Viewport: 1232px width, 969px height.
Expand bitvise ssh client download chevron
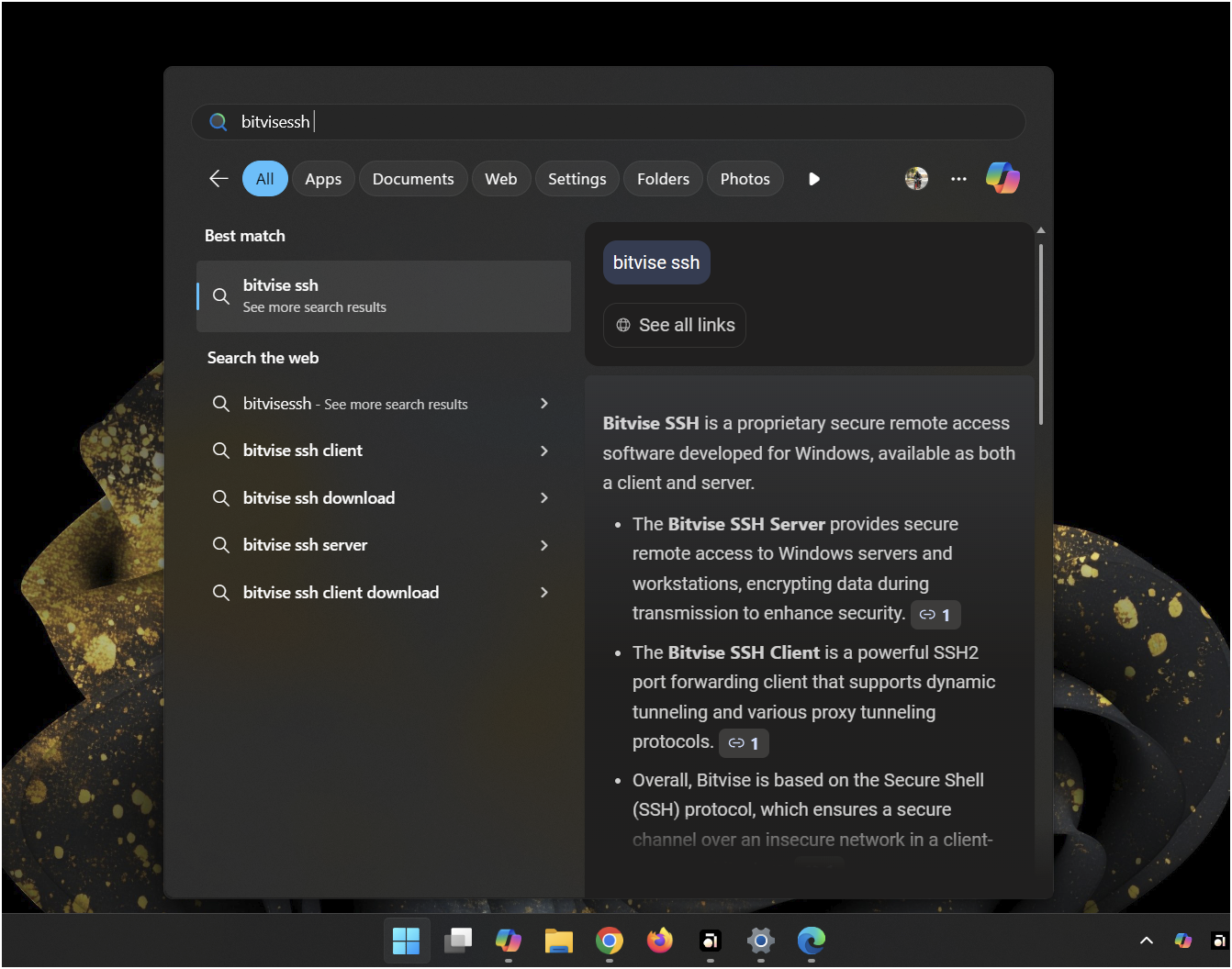544,593
